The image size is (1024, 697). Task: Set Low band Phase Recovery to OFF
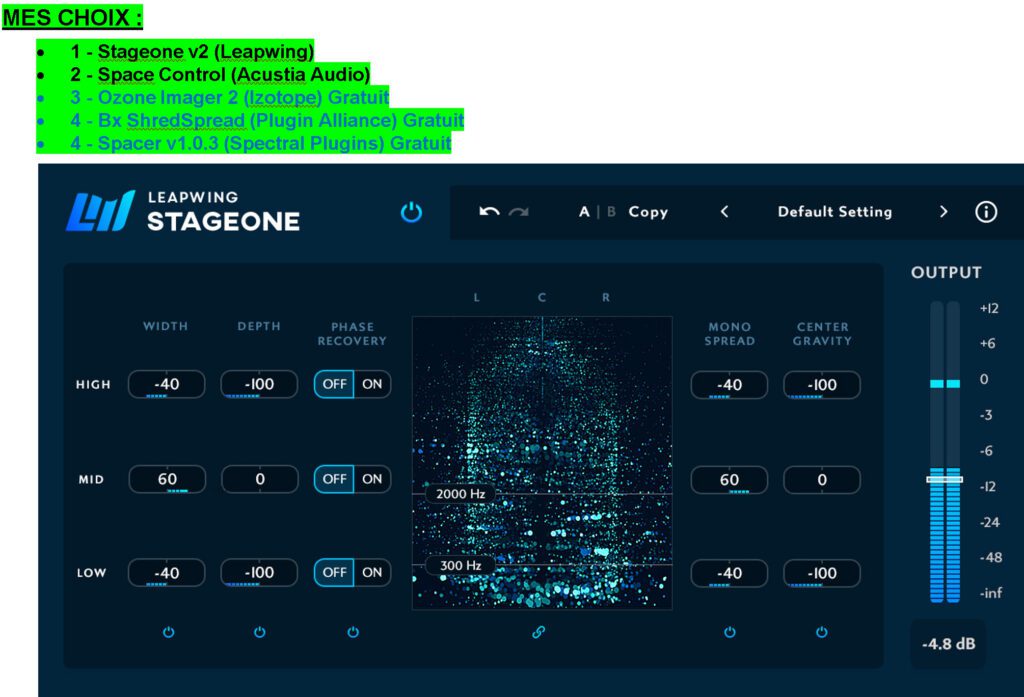(334, 573)
